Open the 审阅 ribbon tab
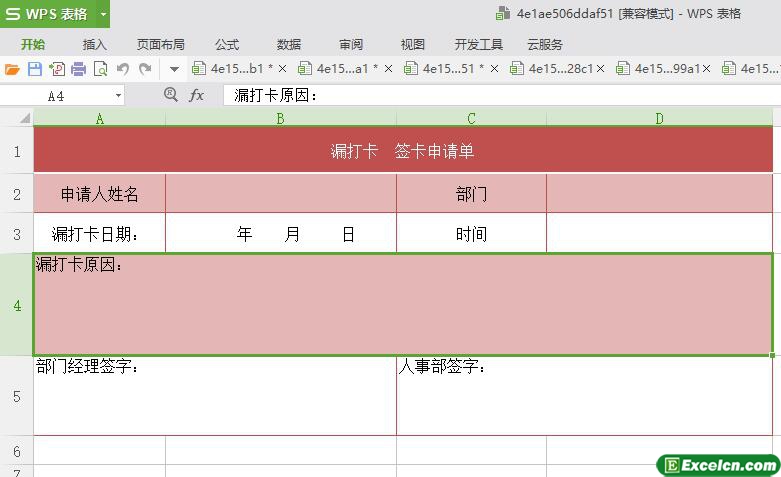The image size is (781, 477). click(351, 44)
